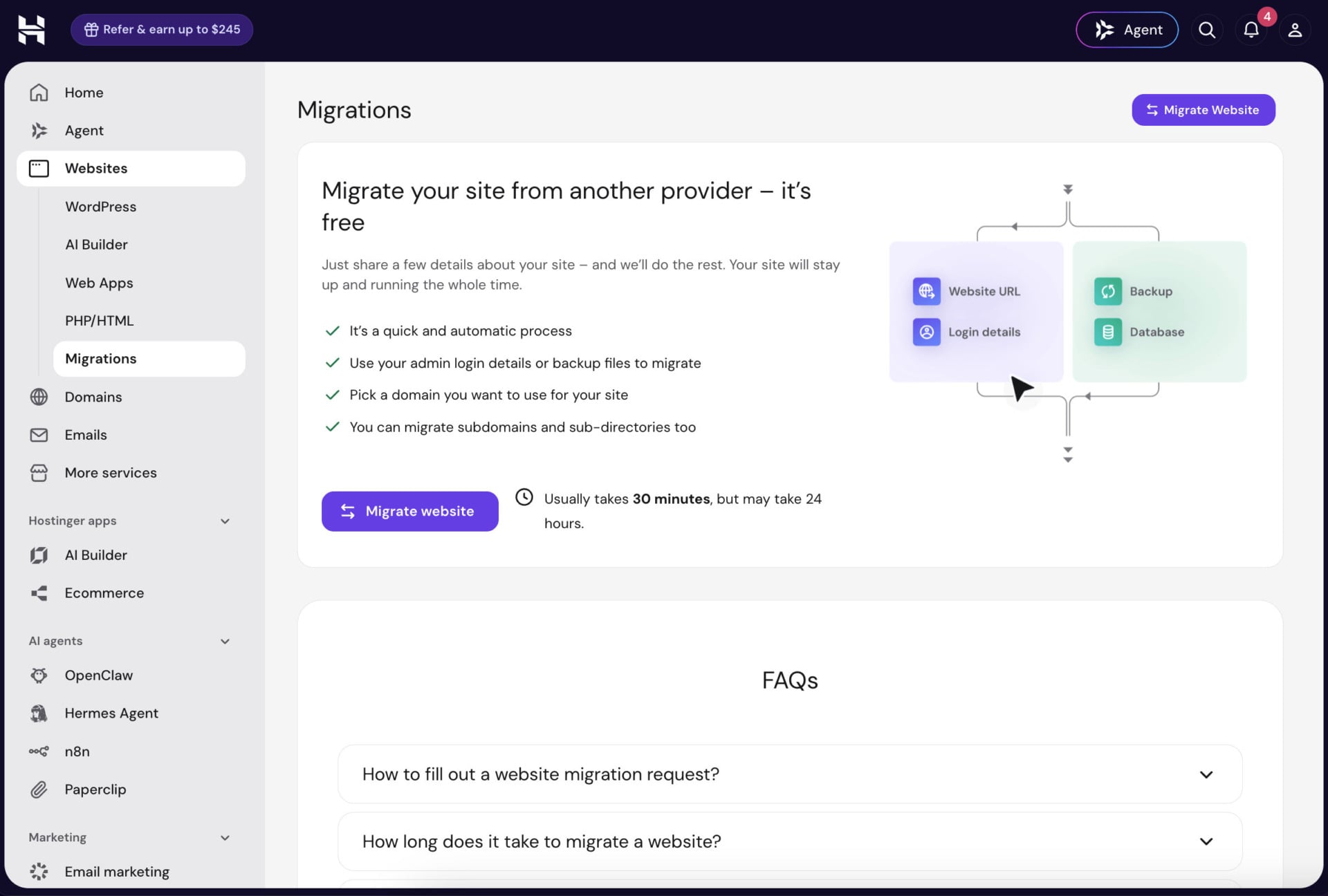
Task: Go to Domains in sidebar
Action: 131,397
